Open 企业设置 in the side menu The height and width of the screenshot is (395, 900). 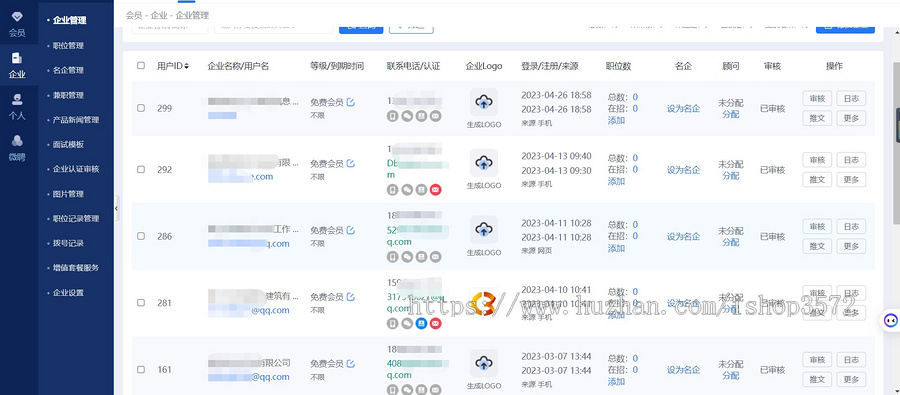(x=68, y=292)
